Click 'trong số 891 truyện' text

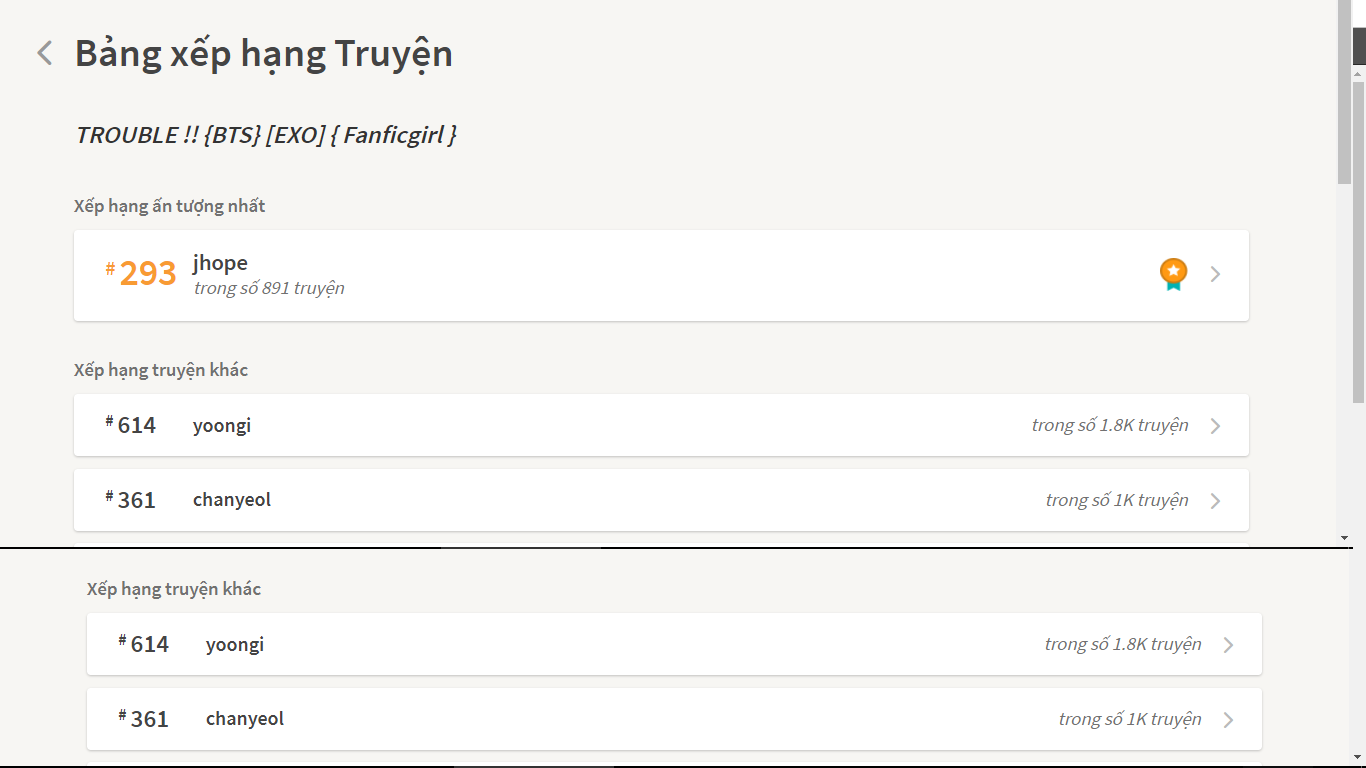click(x=269, y=288)
